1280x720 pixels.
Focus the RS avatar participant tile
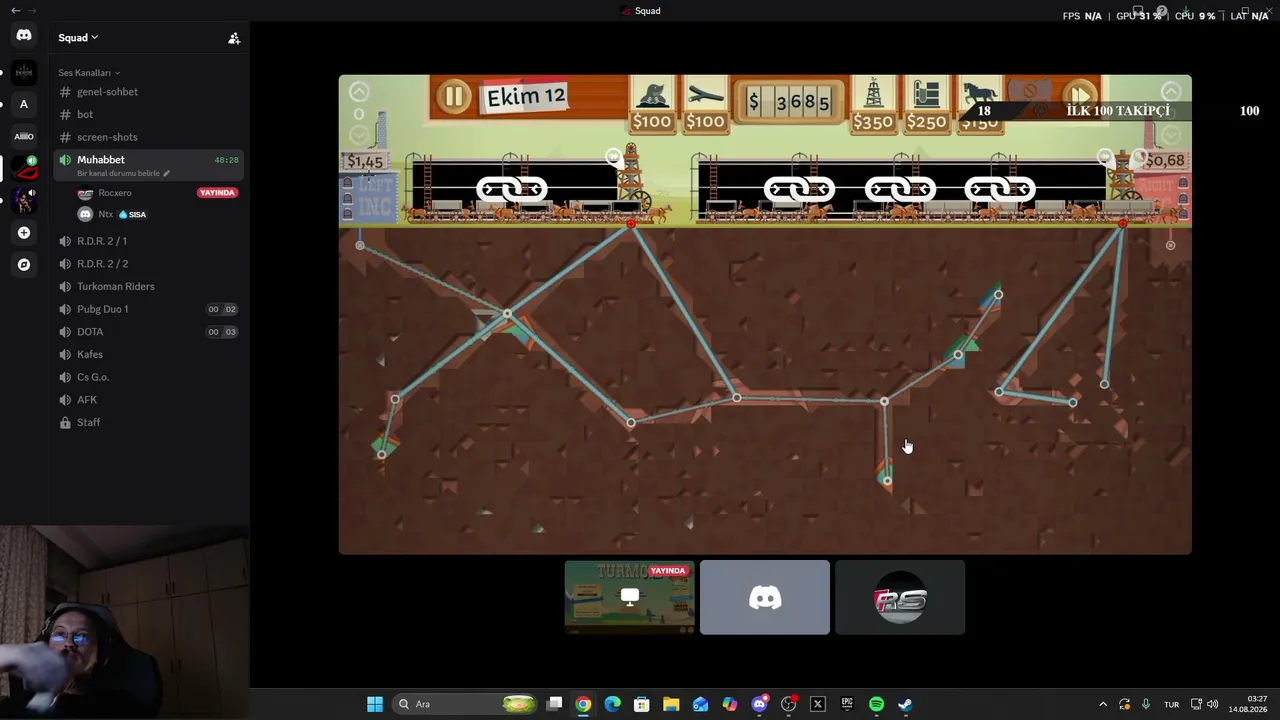900,597
